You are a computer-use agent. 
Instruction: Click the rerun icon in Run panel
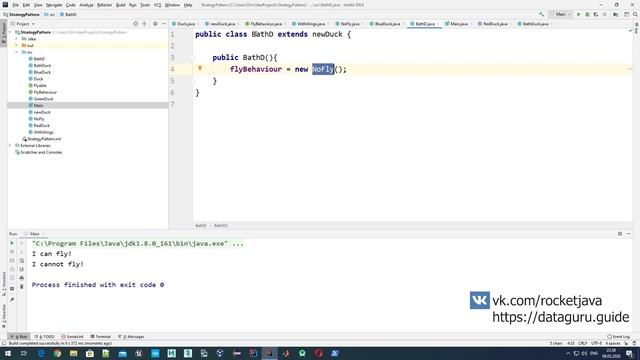[12, 243]
